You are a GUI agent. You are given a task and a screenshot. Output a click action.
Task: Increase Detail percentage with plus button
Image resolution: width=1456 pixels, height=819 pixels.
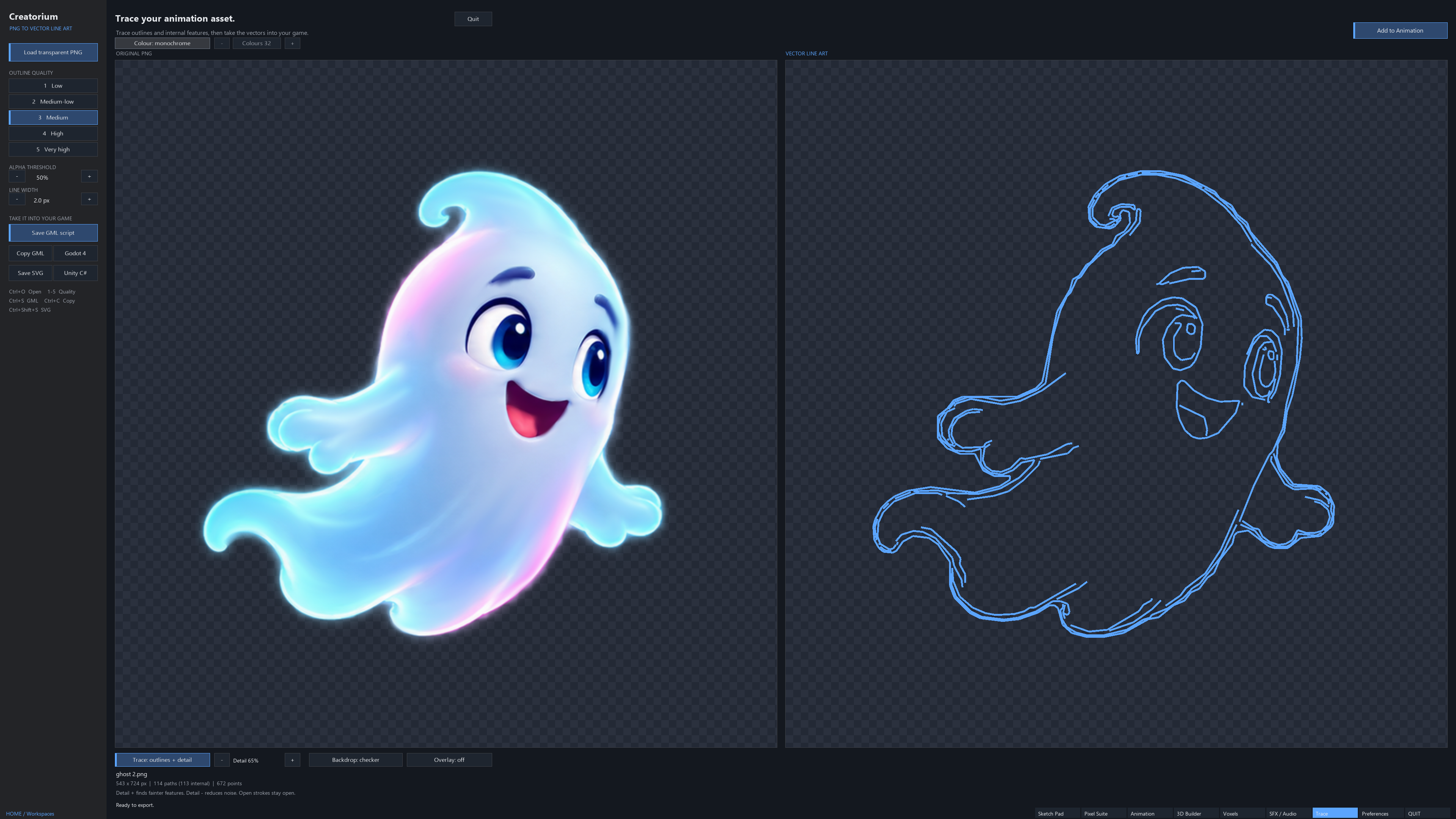point(292,760)
